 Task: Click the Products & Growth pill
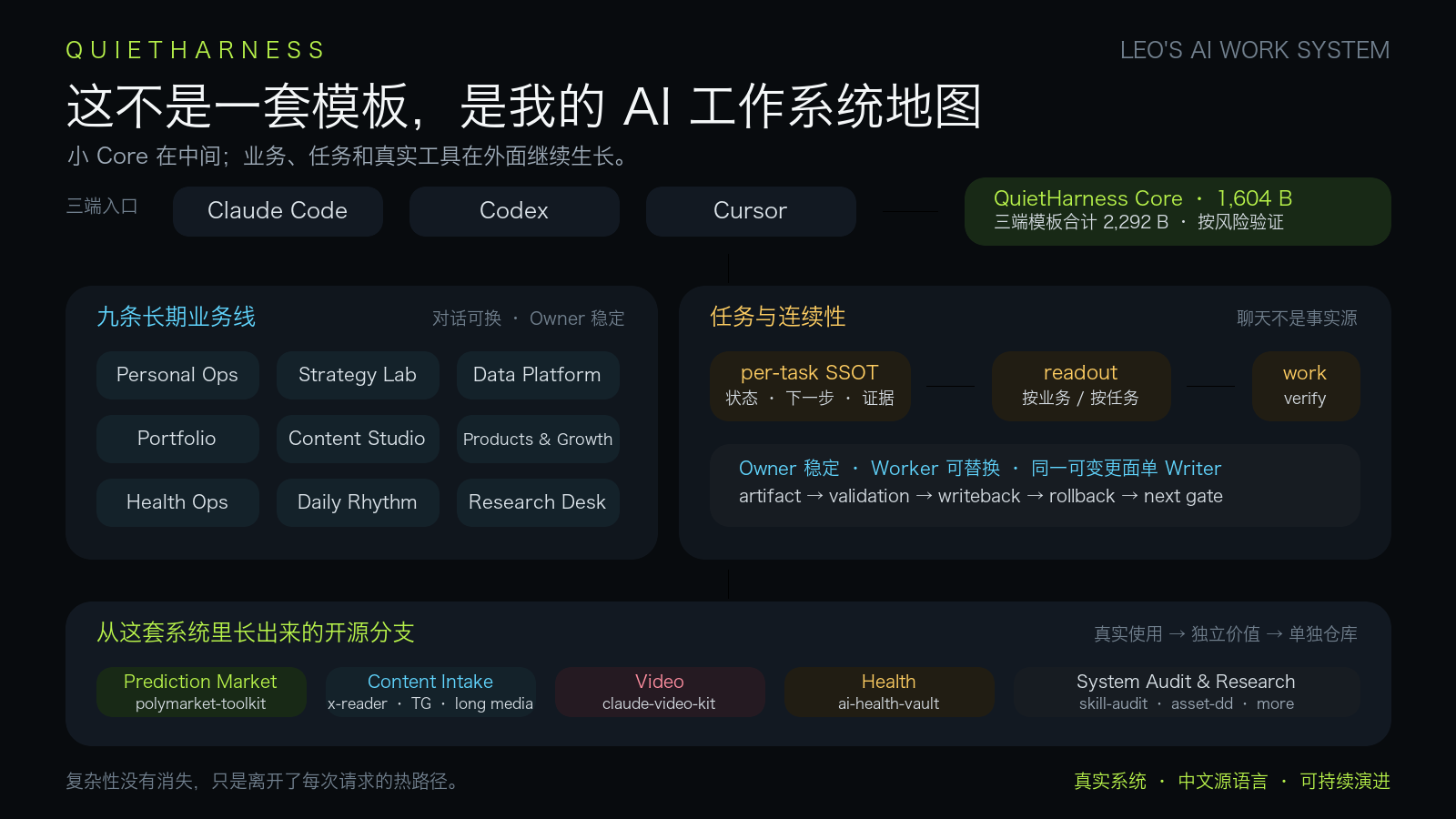(538, 439)
